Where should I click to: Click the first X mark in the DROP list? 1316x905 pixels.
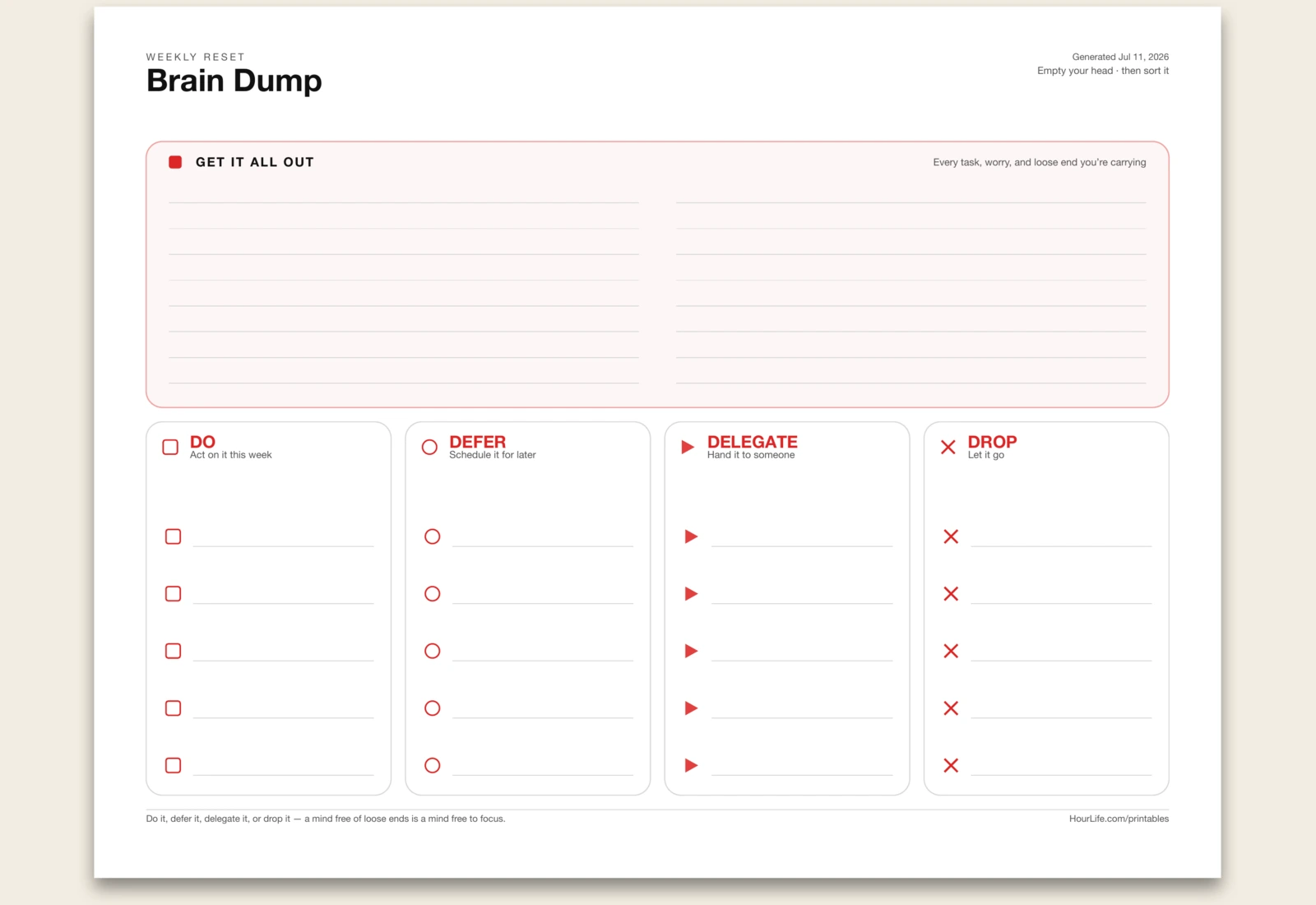[951, 536]
